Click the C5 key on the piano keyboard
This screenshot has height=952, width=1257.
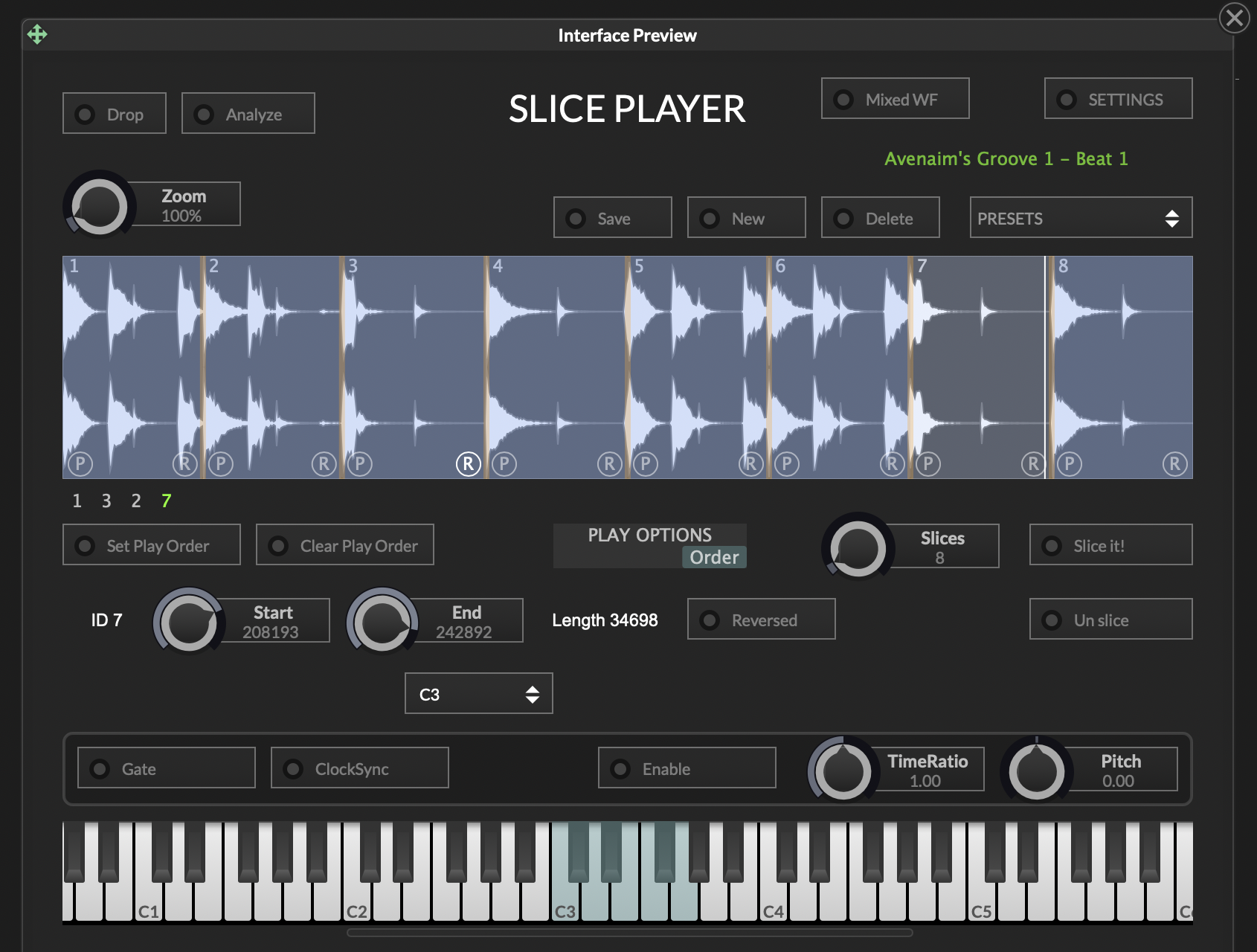point(982,900)
